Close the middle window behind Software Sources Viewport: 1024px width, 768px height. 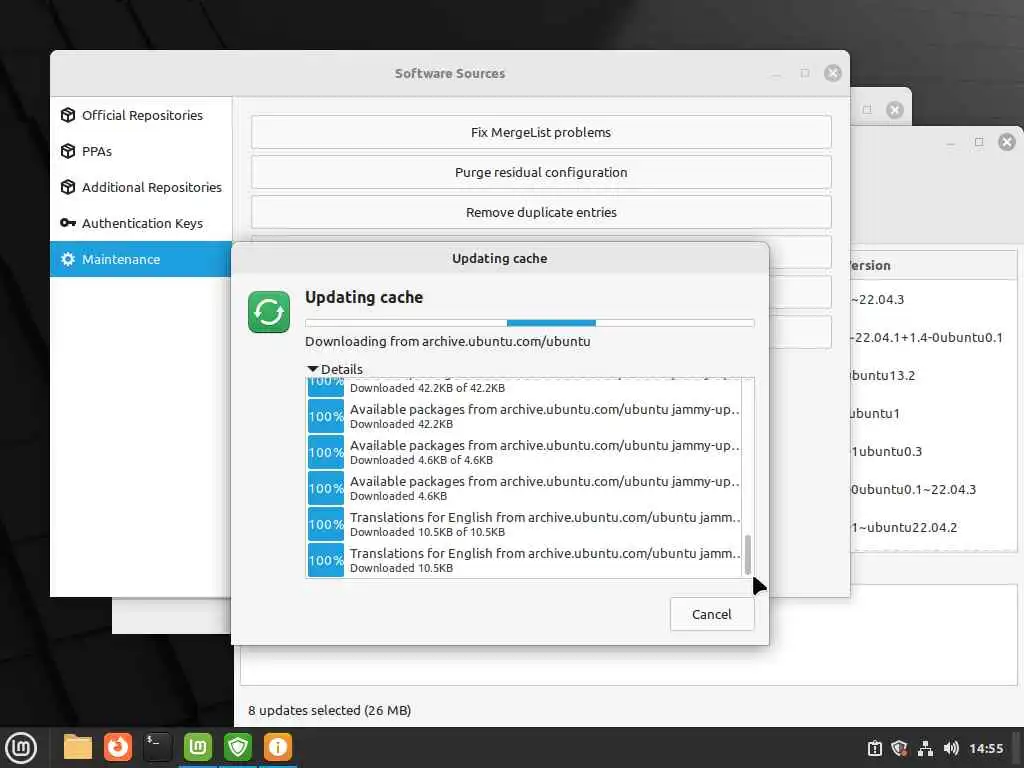pyautogui.click(x=895, y=110)
